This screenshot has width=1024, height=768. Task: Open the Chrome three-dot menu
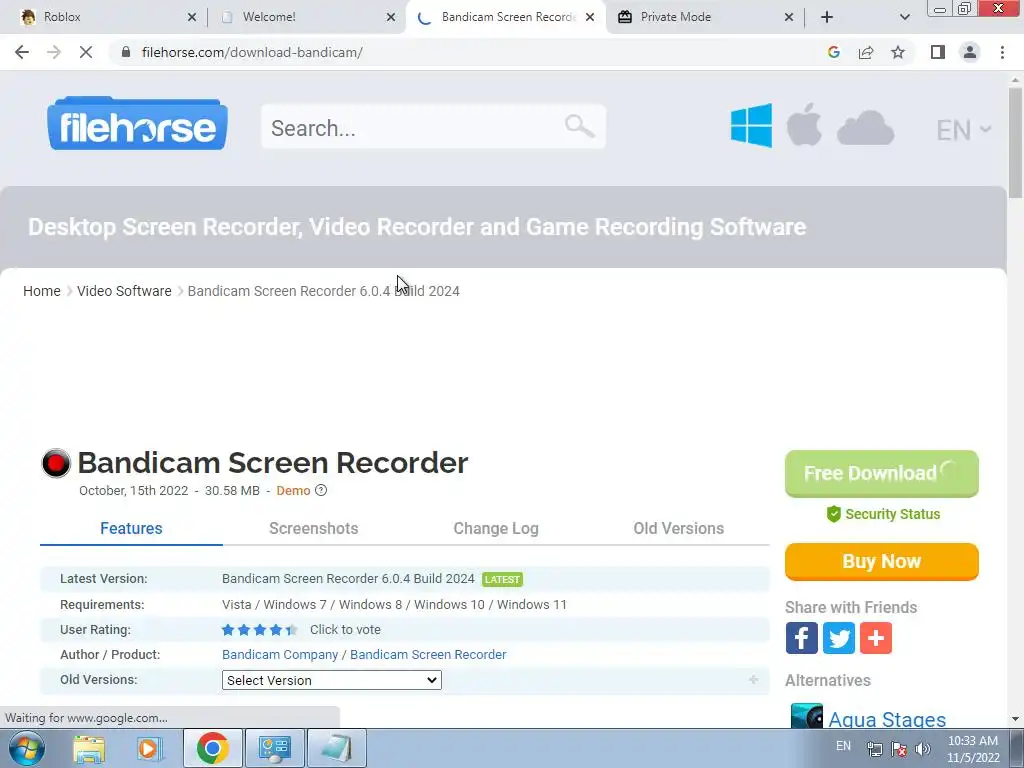1002,52
